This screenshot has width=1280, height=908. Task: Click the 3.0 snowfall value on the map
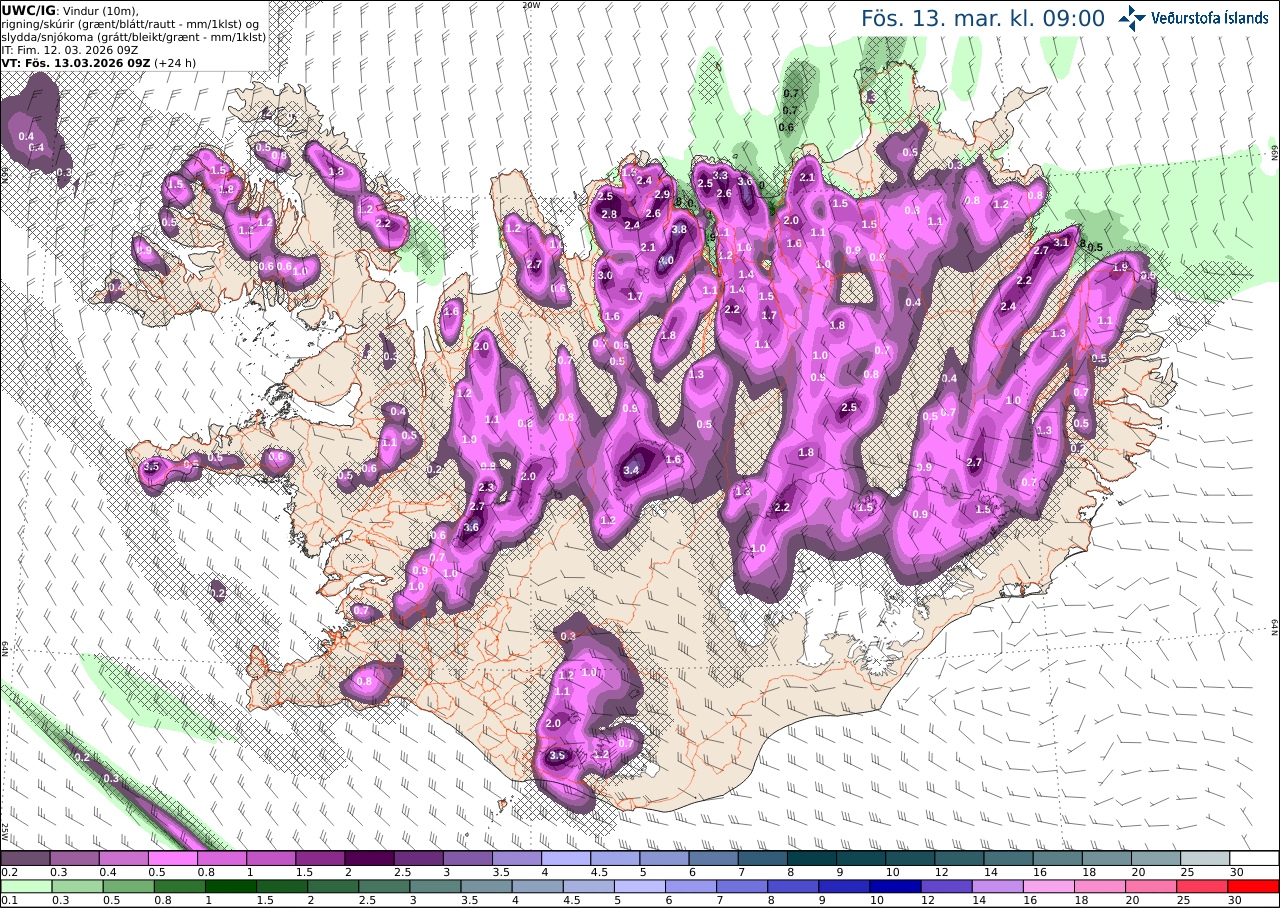coord(605,275)
